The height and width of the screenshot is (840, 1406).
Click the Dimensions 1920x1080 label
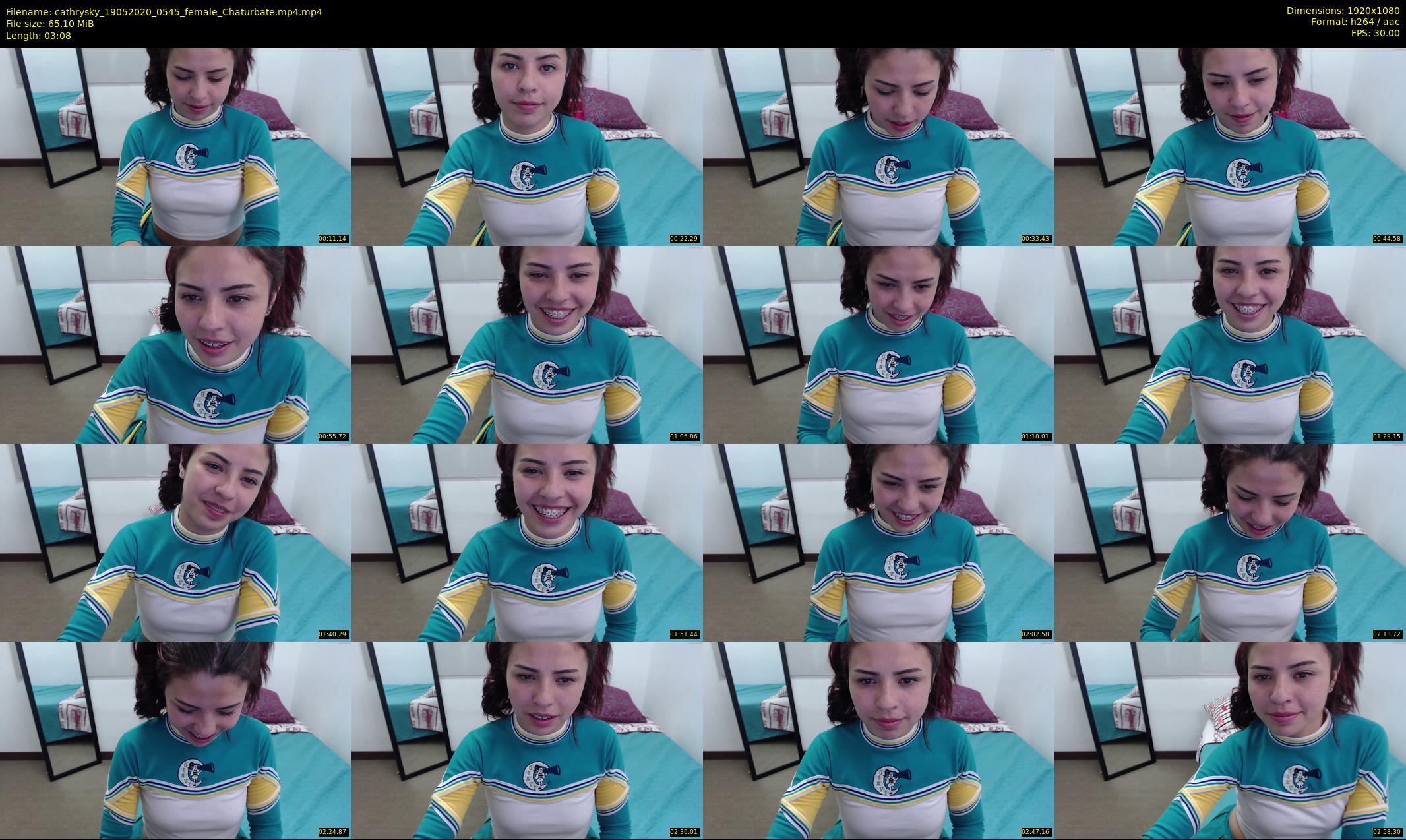pos(1343,11)
